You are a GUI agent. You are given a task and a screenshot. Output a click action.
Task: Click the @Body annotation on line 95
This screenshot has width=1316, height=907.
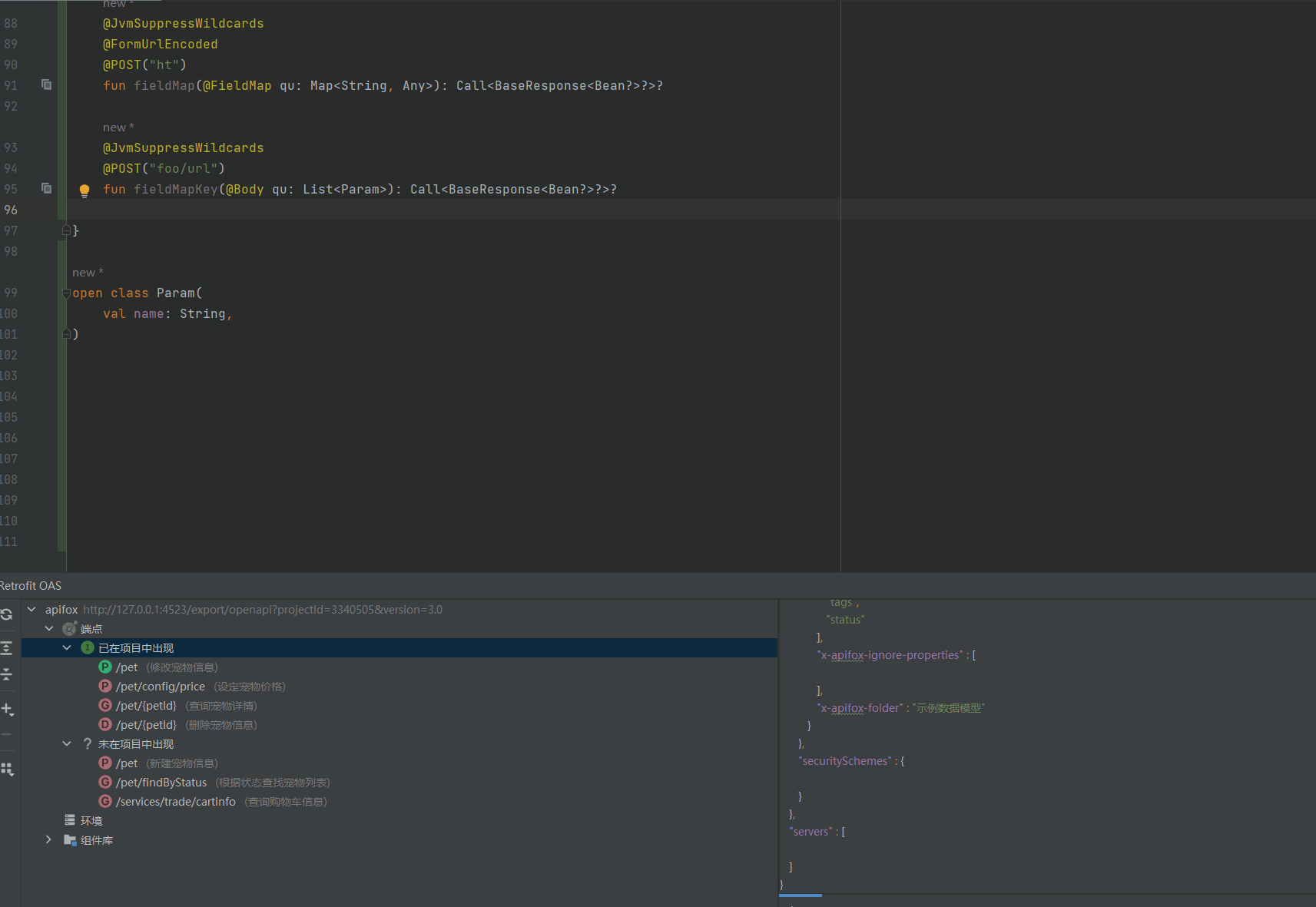click(245, 189)
